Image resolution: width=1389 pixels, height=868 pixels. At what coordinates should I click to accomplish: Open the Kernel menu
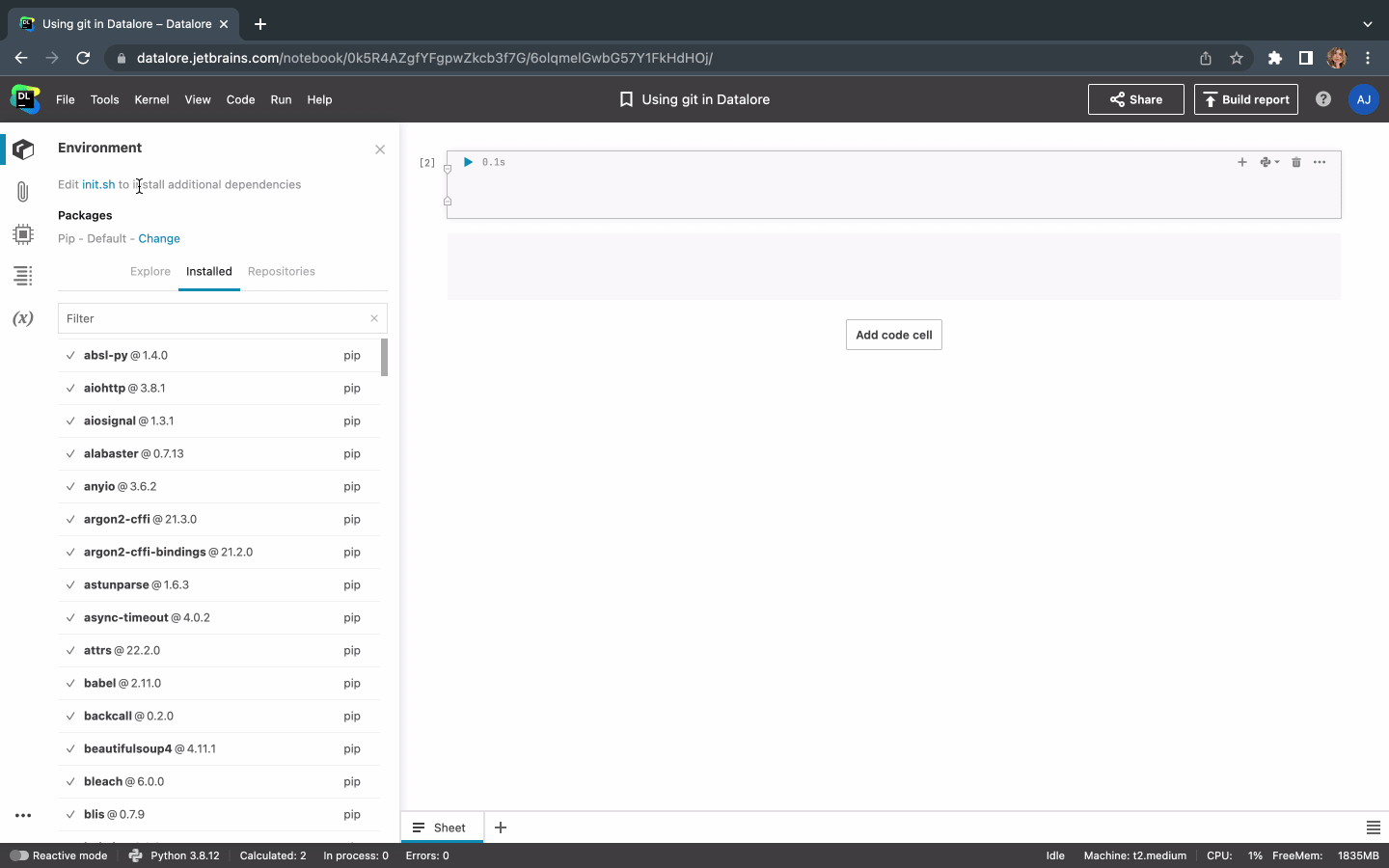tap(151, 99)
